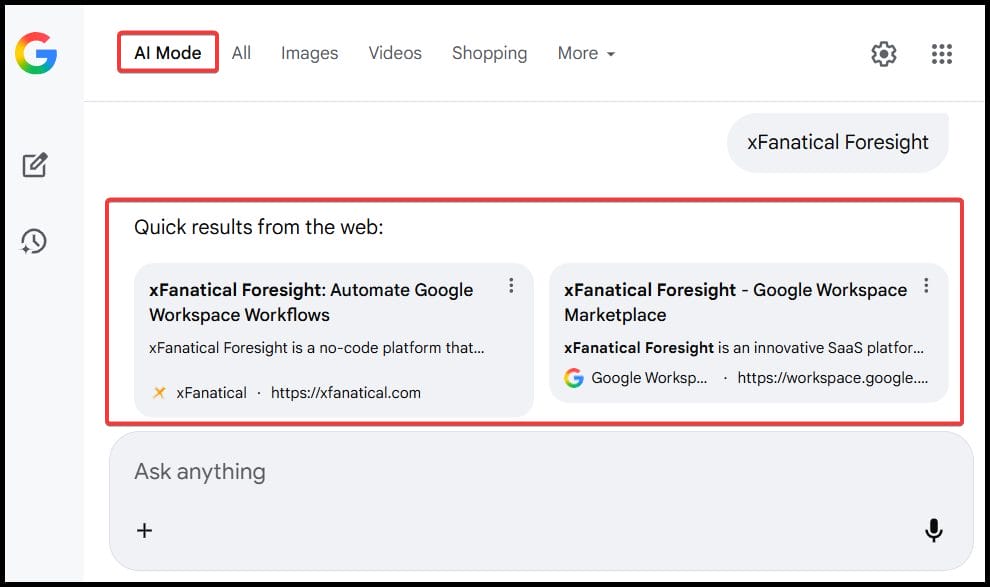This screenshot has height=587, width=990.
Task: Open search settings via the gear icon
Action: click(884, 54)
